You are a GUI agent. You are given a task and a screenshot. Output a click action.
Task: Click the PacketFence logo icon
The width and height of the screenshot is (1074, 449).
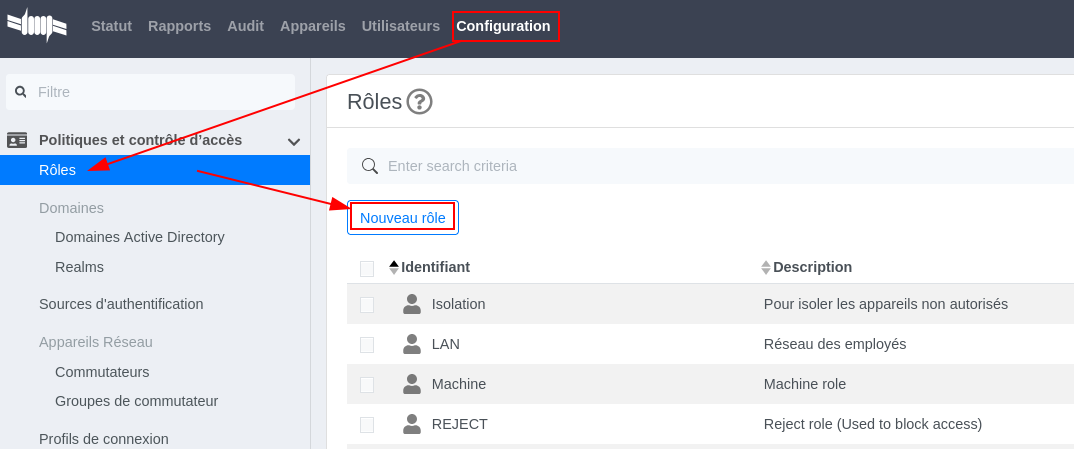(x=37, y=26)
